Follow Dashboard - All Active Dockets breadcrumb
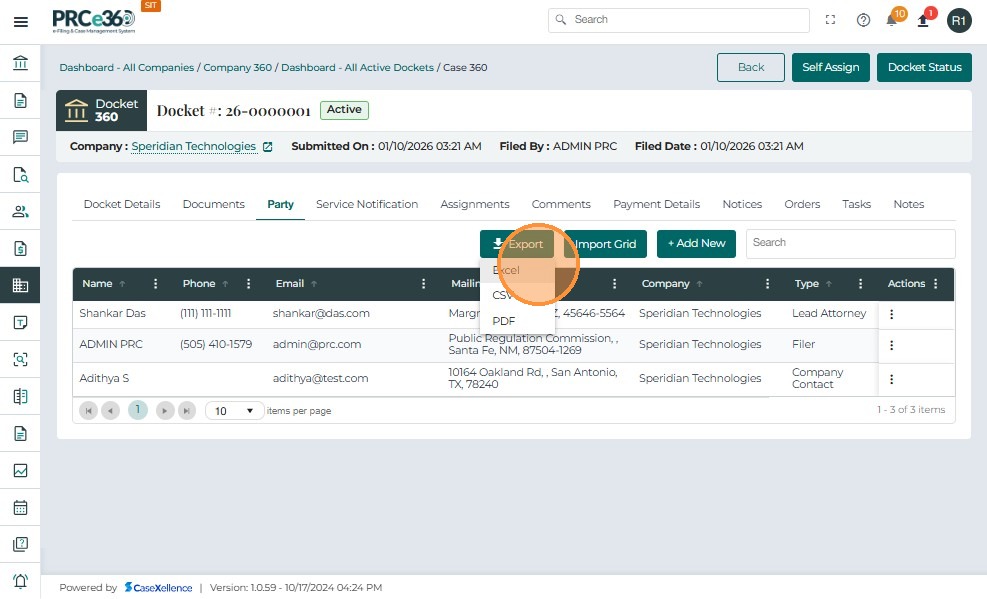Viewport: 987px width, 599px height. [358, 67]
